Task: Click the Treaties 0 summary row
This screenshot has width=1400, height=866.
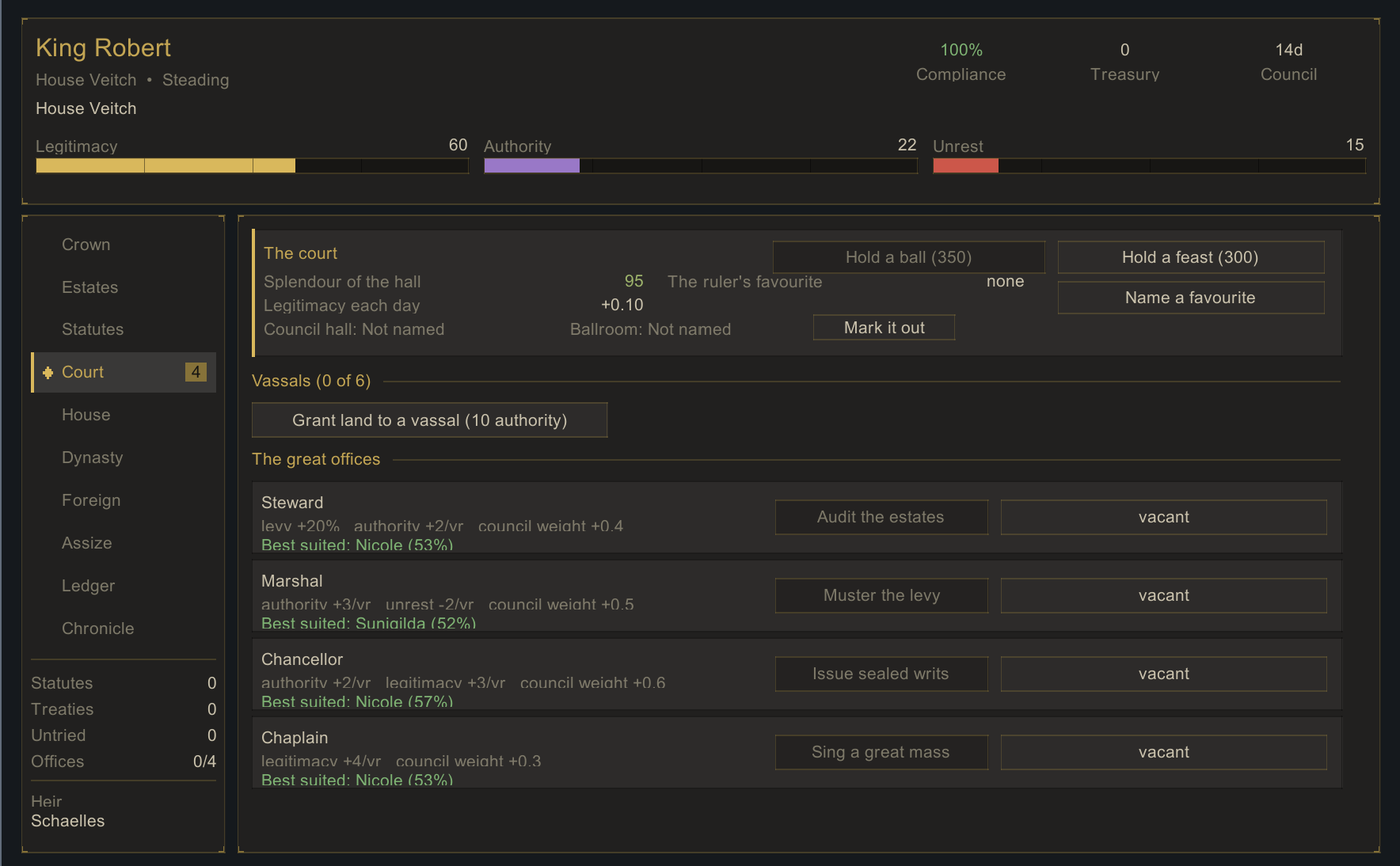Action: (x=124, y=709)
